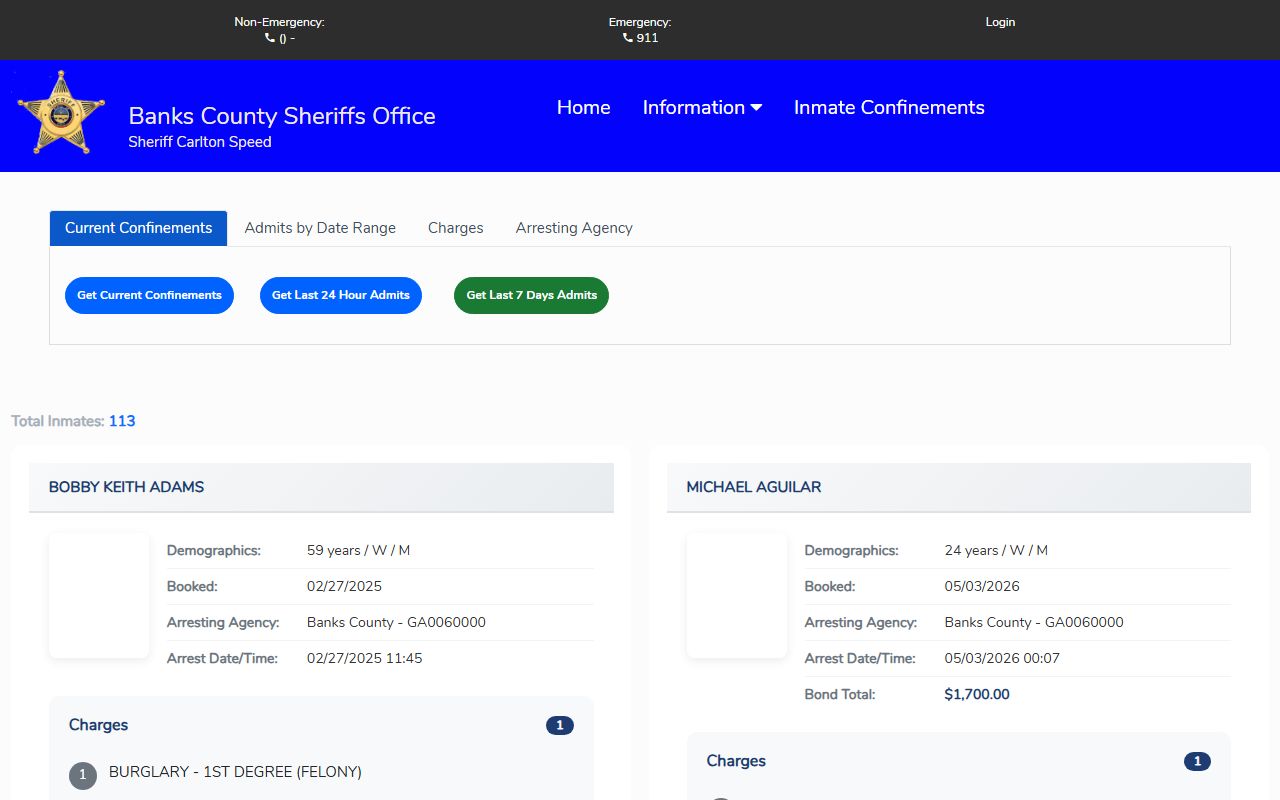Click bond total $1,700.00
Screen dimensions: 1280x800
pos(977,694)
